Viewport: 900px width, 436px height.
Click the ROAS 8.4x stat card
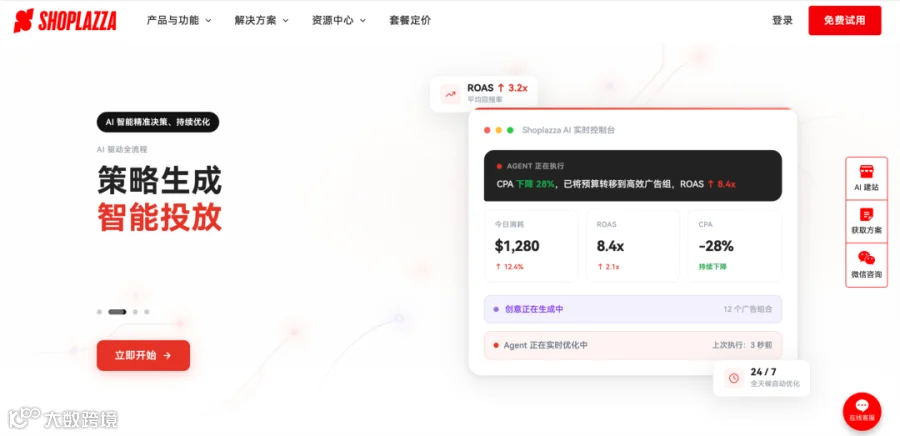(x=633, y=246)
